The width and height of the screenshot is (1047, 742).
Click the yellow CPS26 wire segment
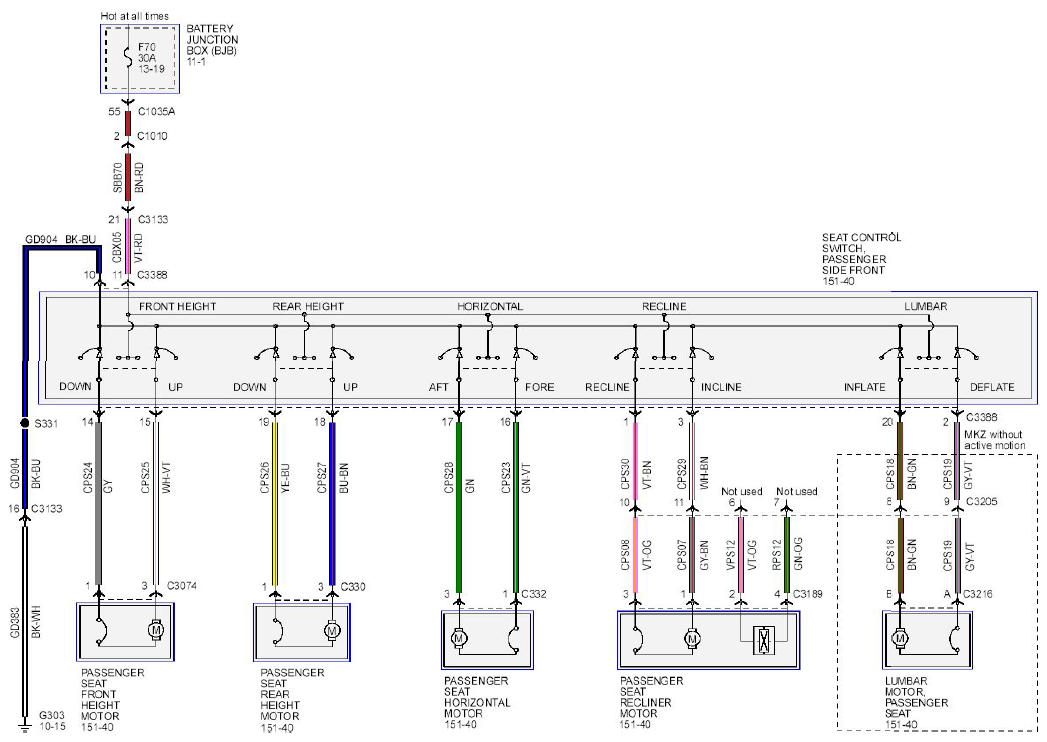tap(274, 503)
